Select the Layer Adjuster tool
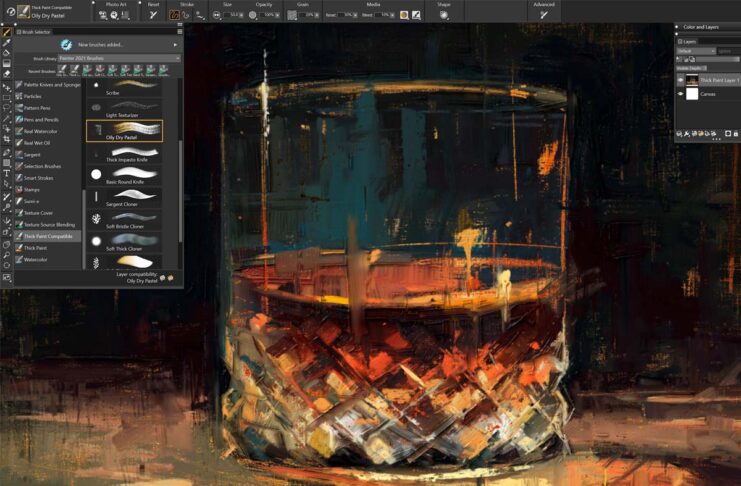 (6, 87)
